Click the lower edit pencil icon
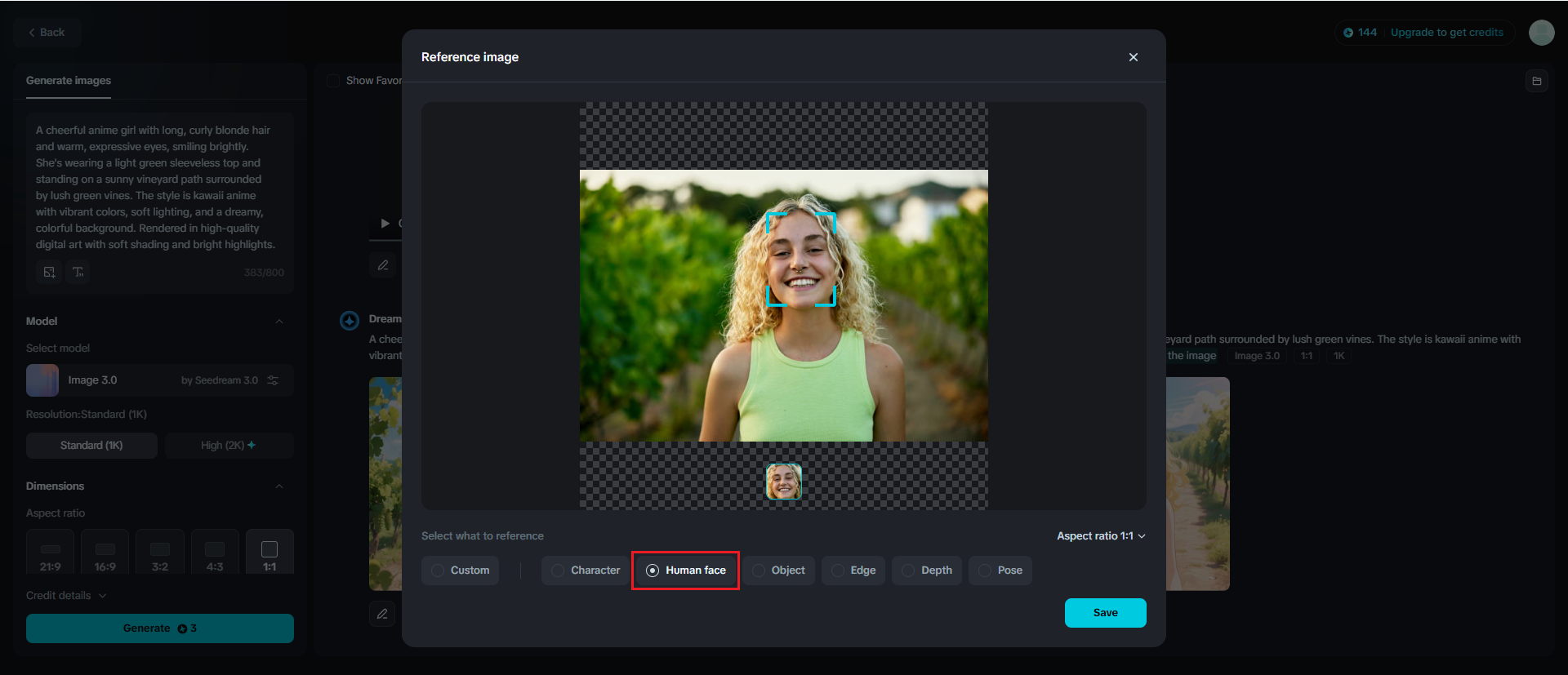This screenshot has width=1568, height=675. coord(382,614)
